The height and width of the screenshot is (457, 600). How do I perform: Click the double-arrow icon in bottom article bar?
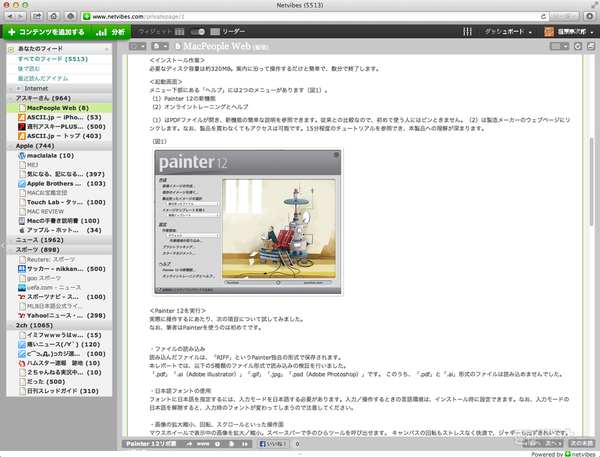click(245, 444)
